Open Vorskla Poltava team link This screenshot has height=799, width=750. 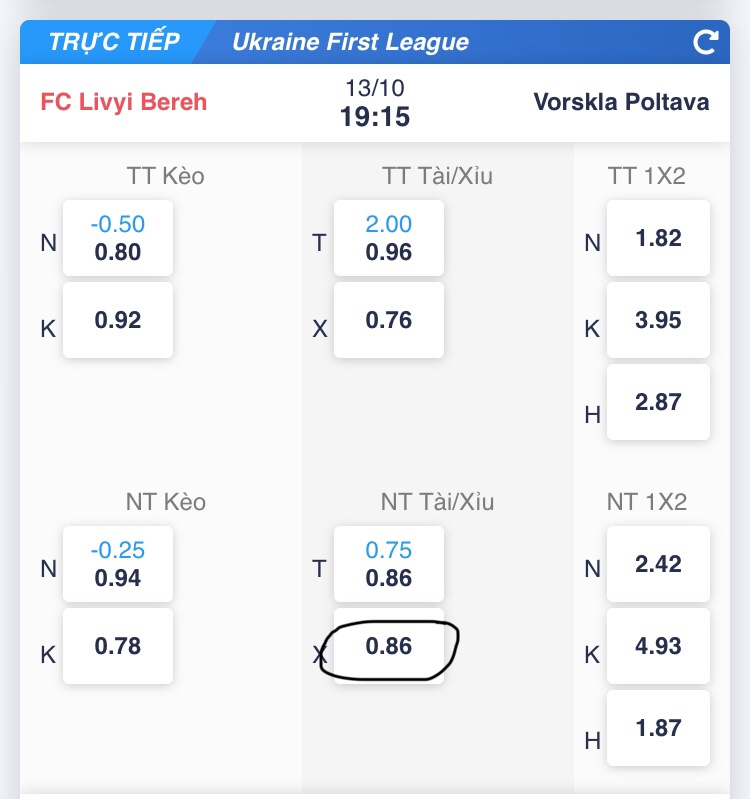[x=621, y=102]
